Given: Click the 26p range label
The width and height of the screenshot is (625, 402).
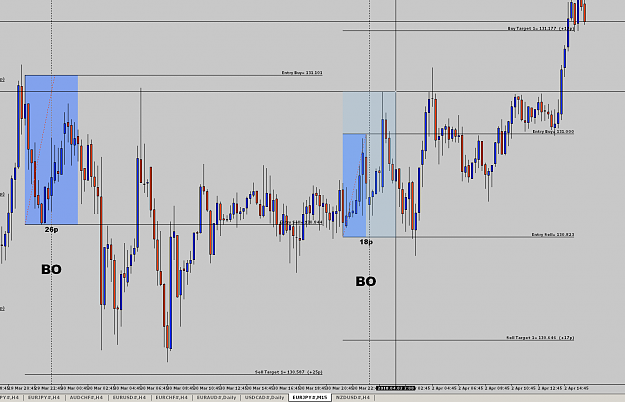Looking at the screenshot, I should (51, 230).
